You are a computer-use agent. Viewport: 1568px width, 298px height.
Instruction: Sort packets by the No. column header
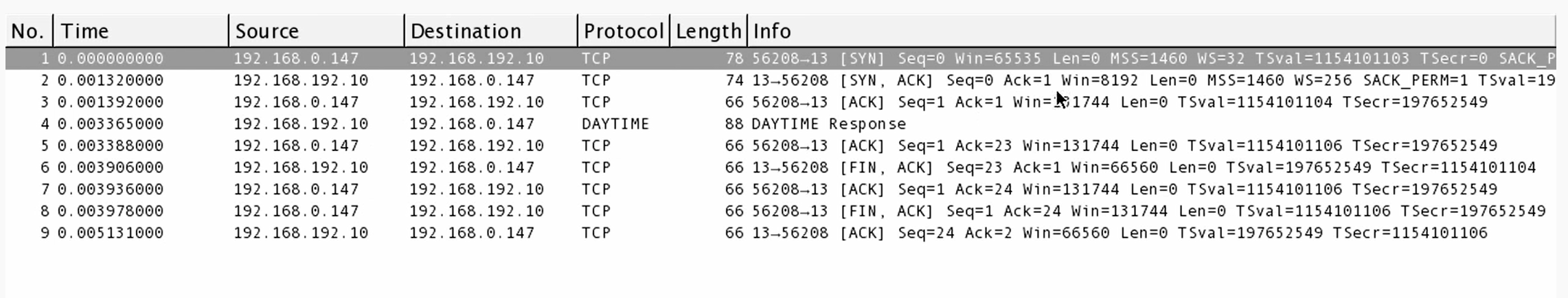pos(28,31)
